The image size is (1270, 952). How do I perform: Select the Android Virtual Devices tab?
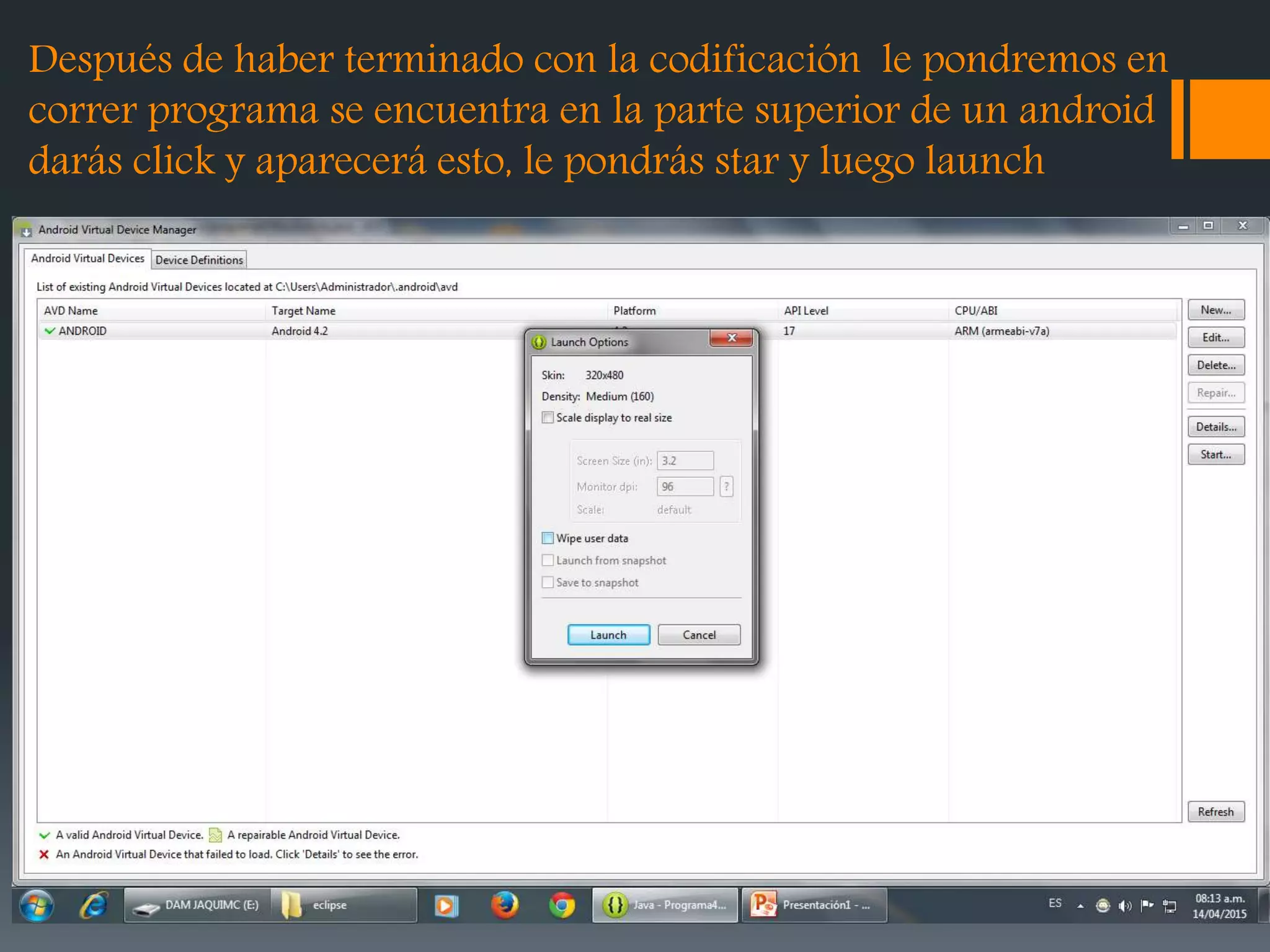[x=87, y=258]
